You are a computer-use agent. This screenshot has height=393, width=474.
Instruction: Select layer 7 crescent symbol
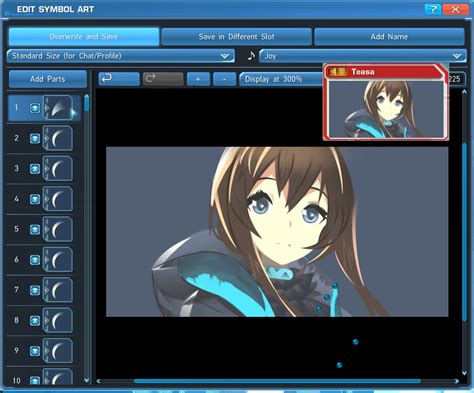point(59,290)
